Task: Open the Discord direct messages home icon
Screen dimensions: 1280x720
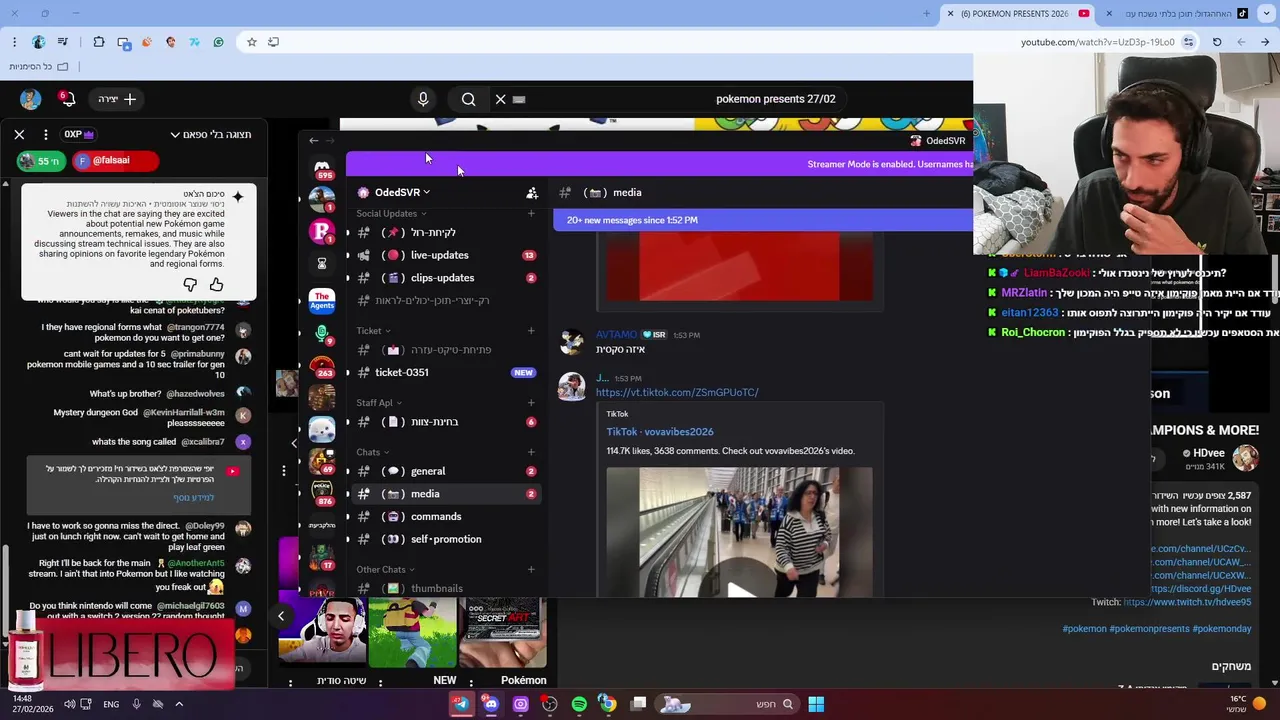Action: tap(322, 167)
